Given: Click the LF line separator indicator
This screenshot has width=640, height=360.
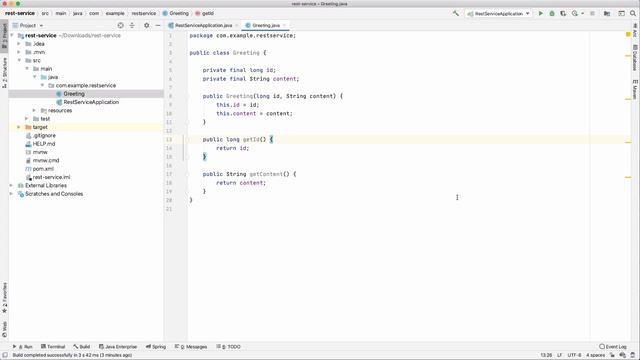Looking at the screenshot, I should (560, 355).
